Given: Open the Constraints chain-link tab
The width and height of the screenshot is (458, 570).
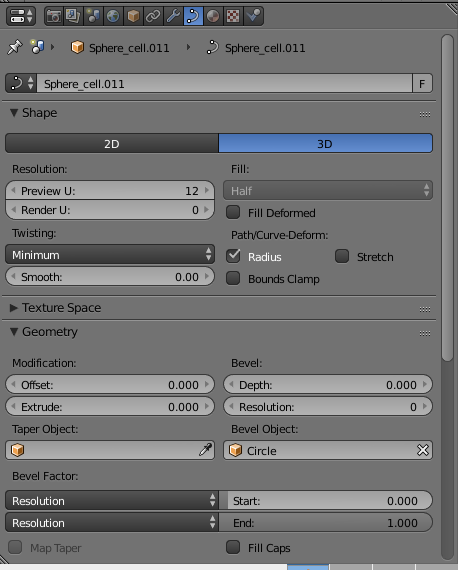Looking at the screenshot, I should point(153,16).
